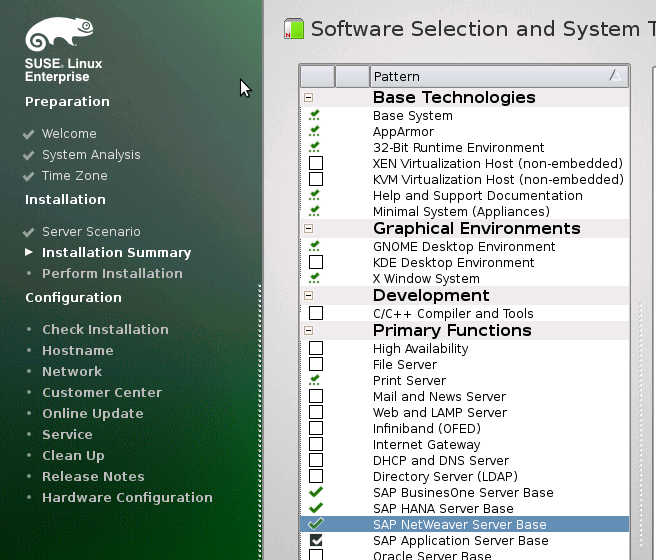Click System Analysis step in sidebar
Viewport: 656px width, 560px height.
91,155
